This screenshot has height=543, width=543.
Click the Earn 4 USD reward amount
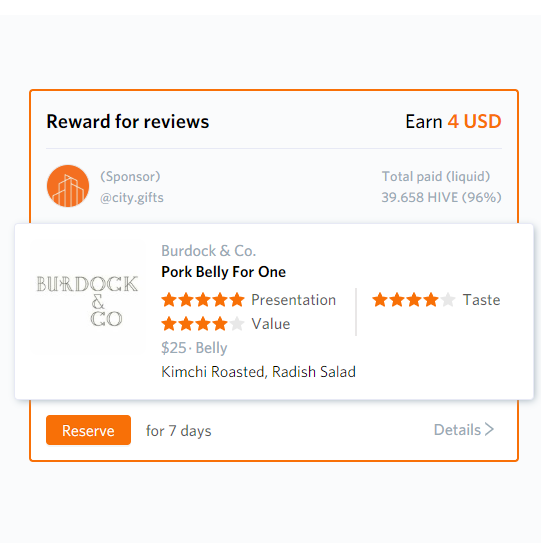click(x=453, y=122)
